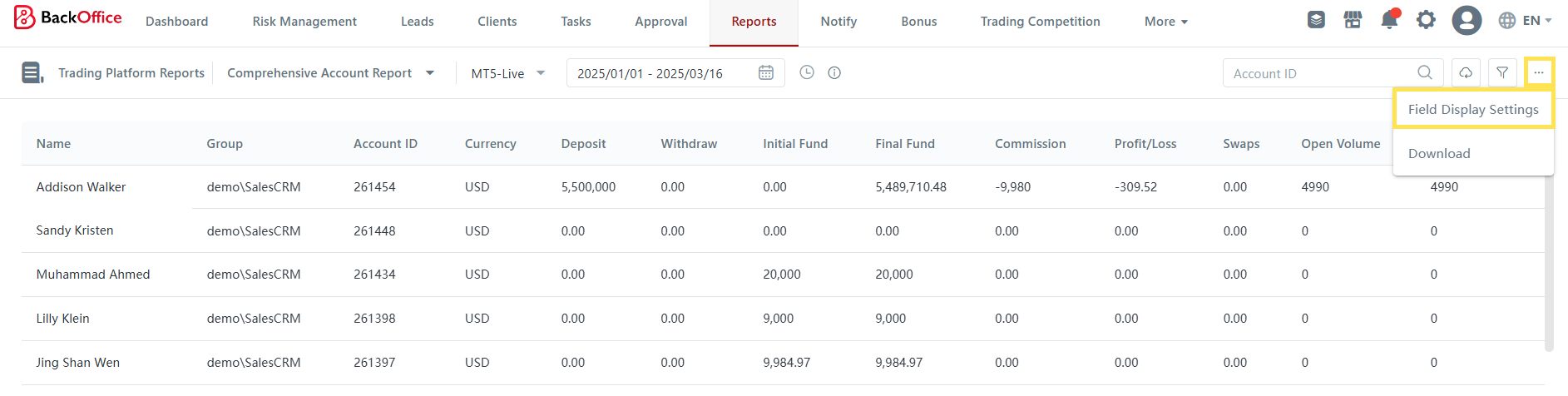Switch to the Risk Management tab

click(x=304, y=22)
